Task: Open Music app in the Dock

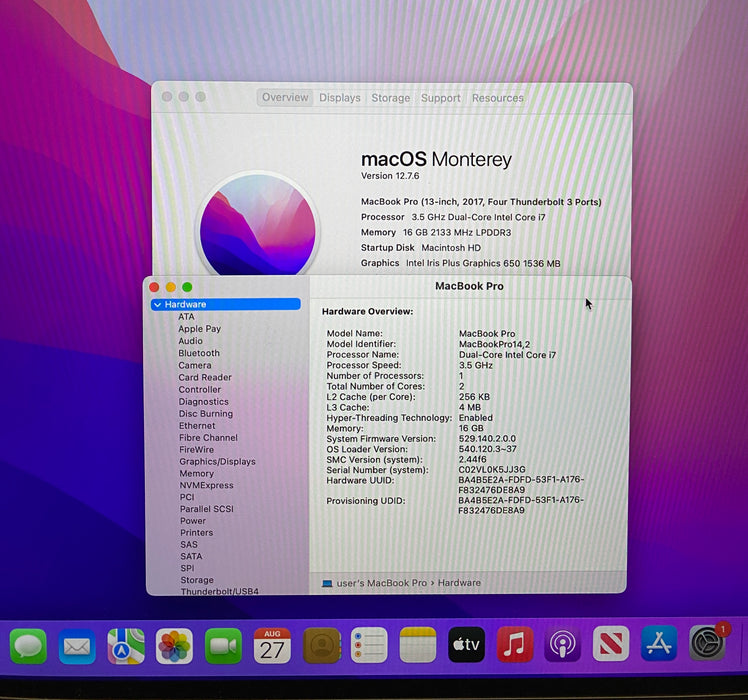Action: pyautogui.click(x=515, y=645)
